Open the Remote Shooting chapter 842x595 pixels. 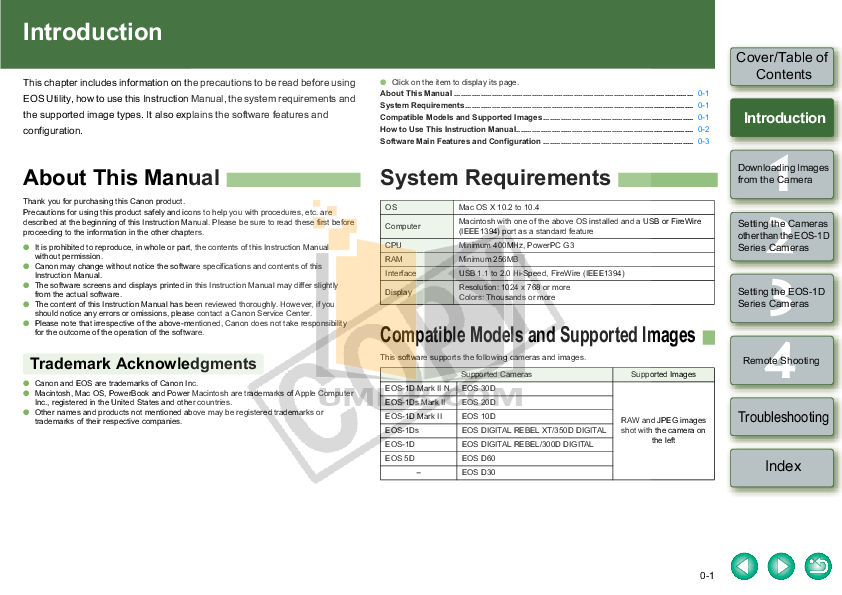point(779,360)
